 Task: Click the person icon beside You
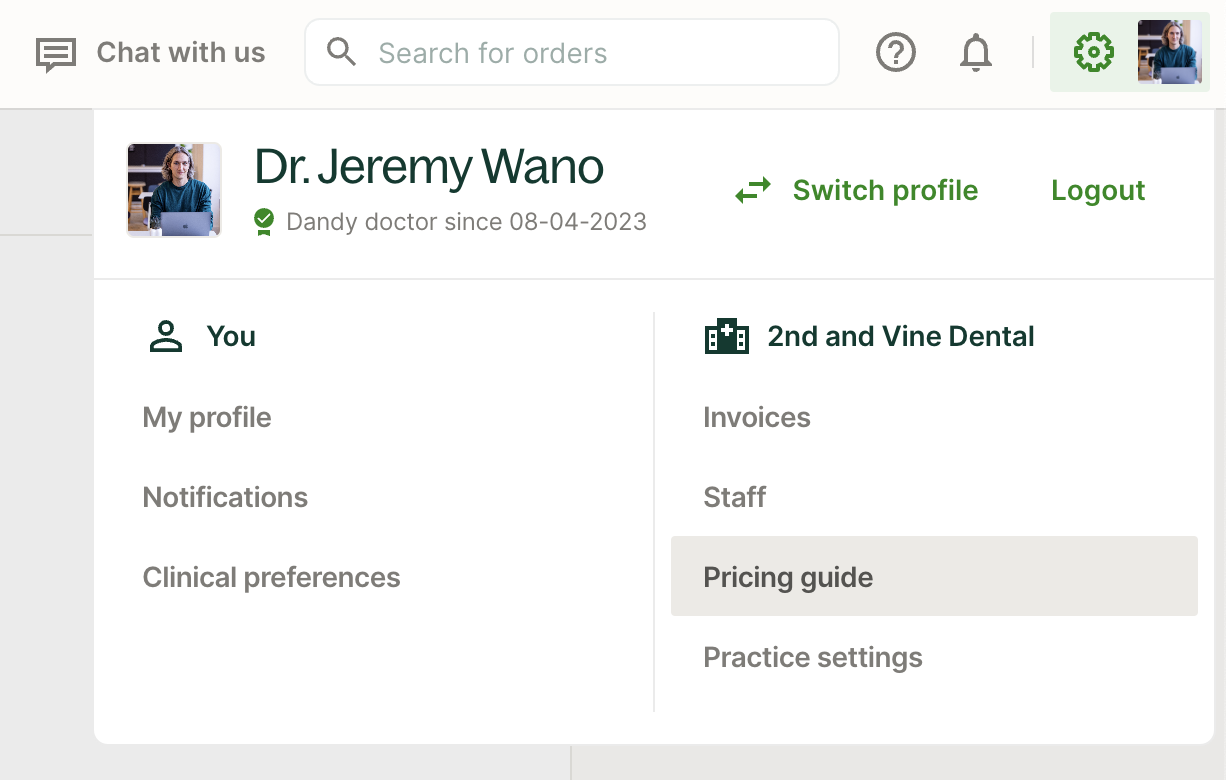(x=166, y=337)
